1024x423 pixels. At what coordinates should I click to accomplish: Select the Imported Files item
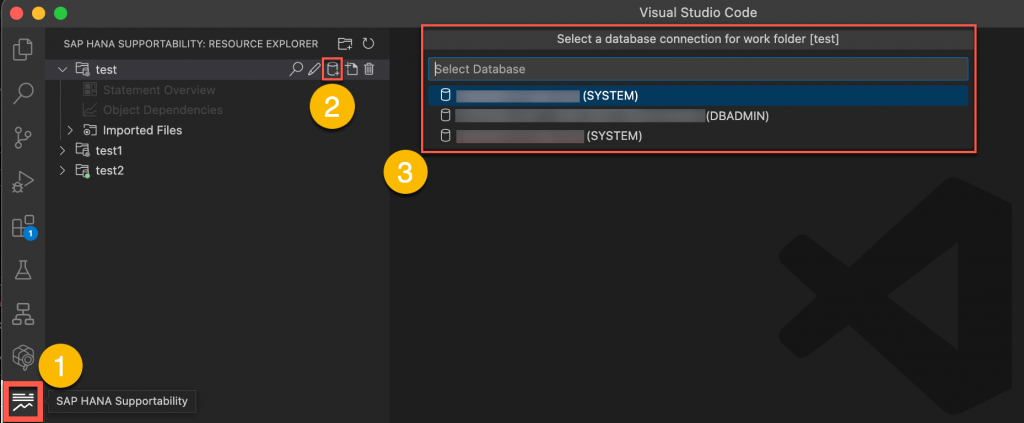[142, 130]
